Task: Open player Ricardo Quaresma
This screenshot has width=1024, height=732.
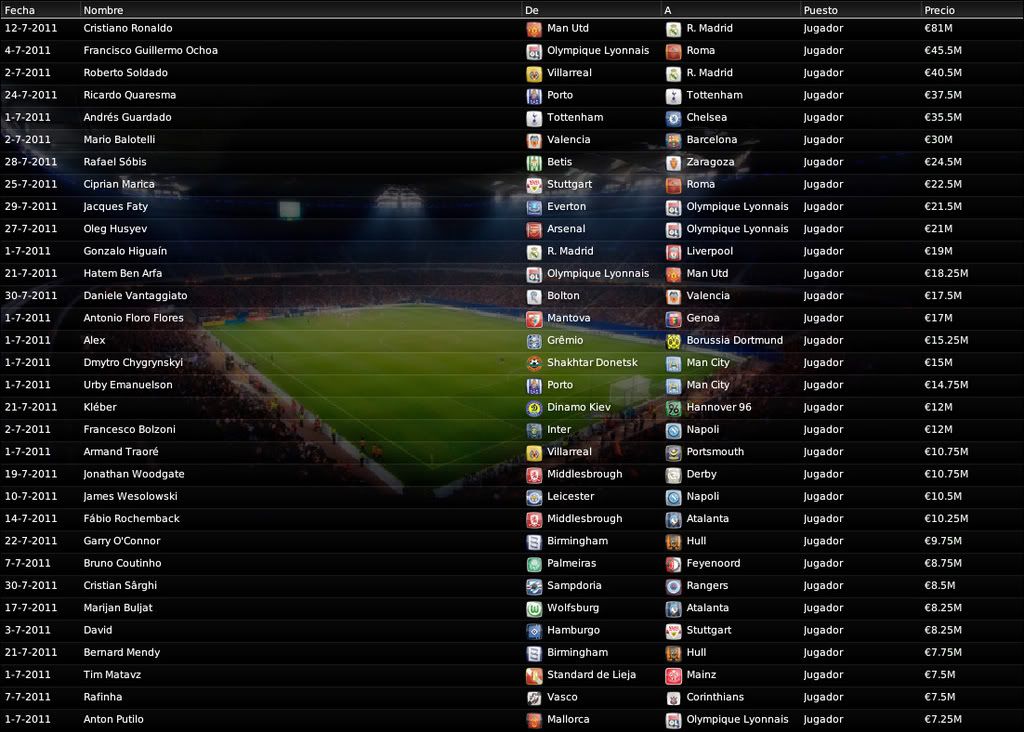Action: [129, 95]
